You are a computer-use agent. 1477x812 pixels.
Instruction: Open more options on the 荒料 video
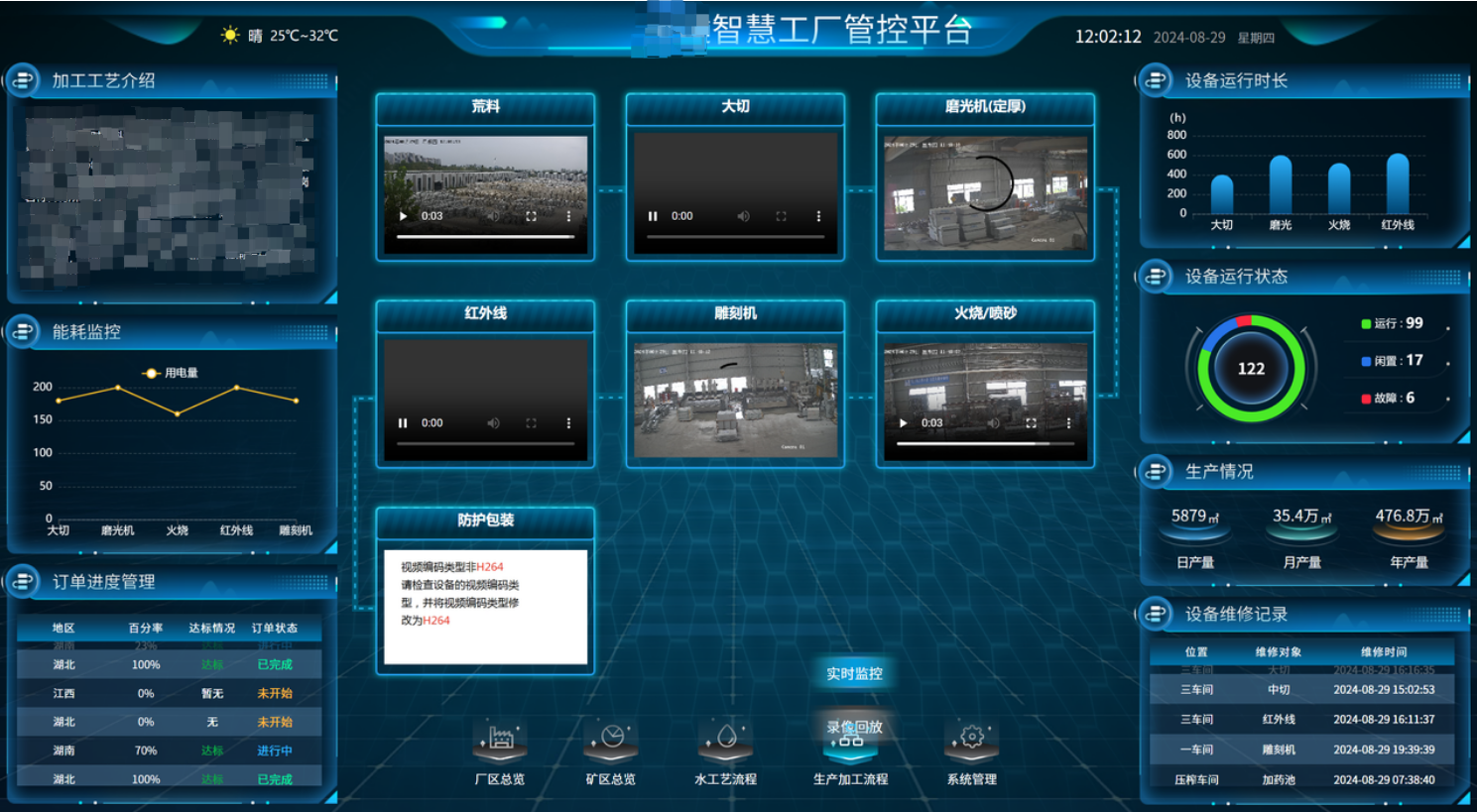click(568, 216)
